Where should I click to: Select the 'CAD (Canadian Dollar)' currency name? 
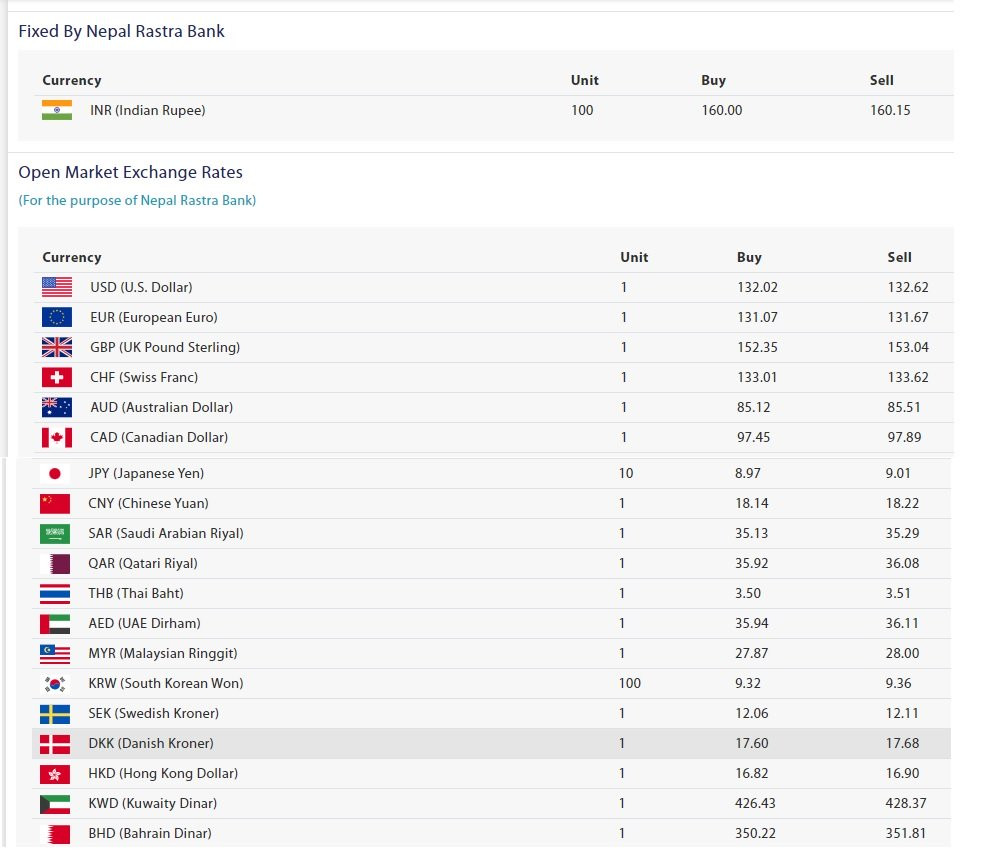[x=159, y=438]
